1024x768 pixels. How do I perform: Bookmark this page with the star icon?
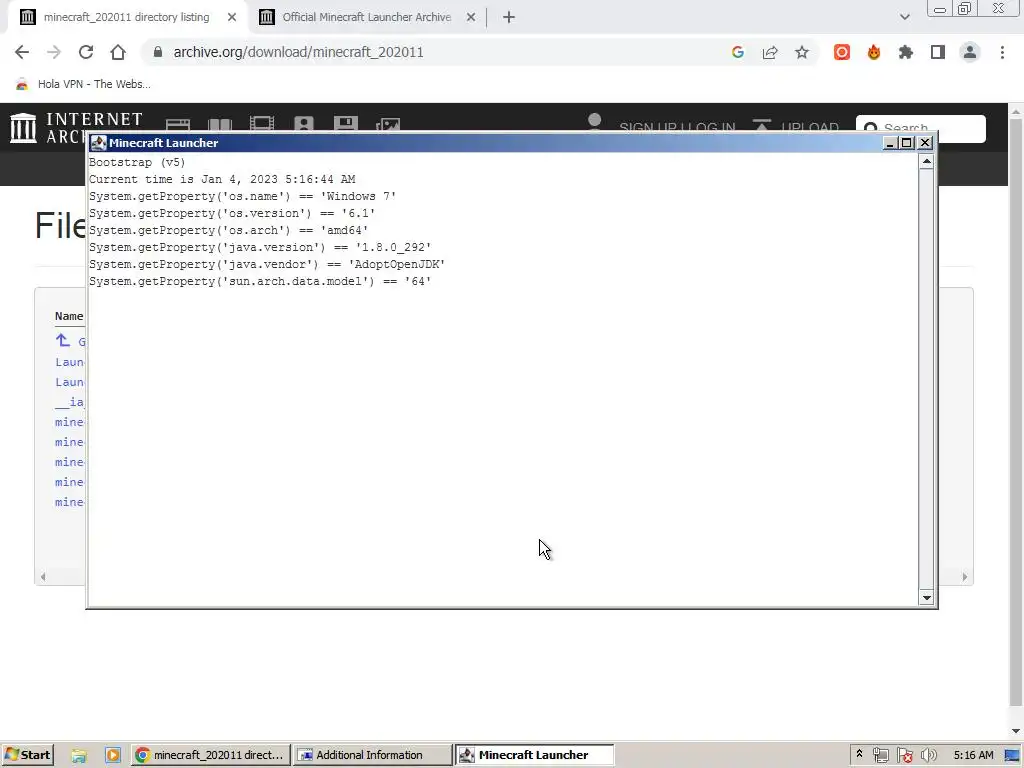(x=802, y=52)
